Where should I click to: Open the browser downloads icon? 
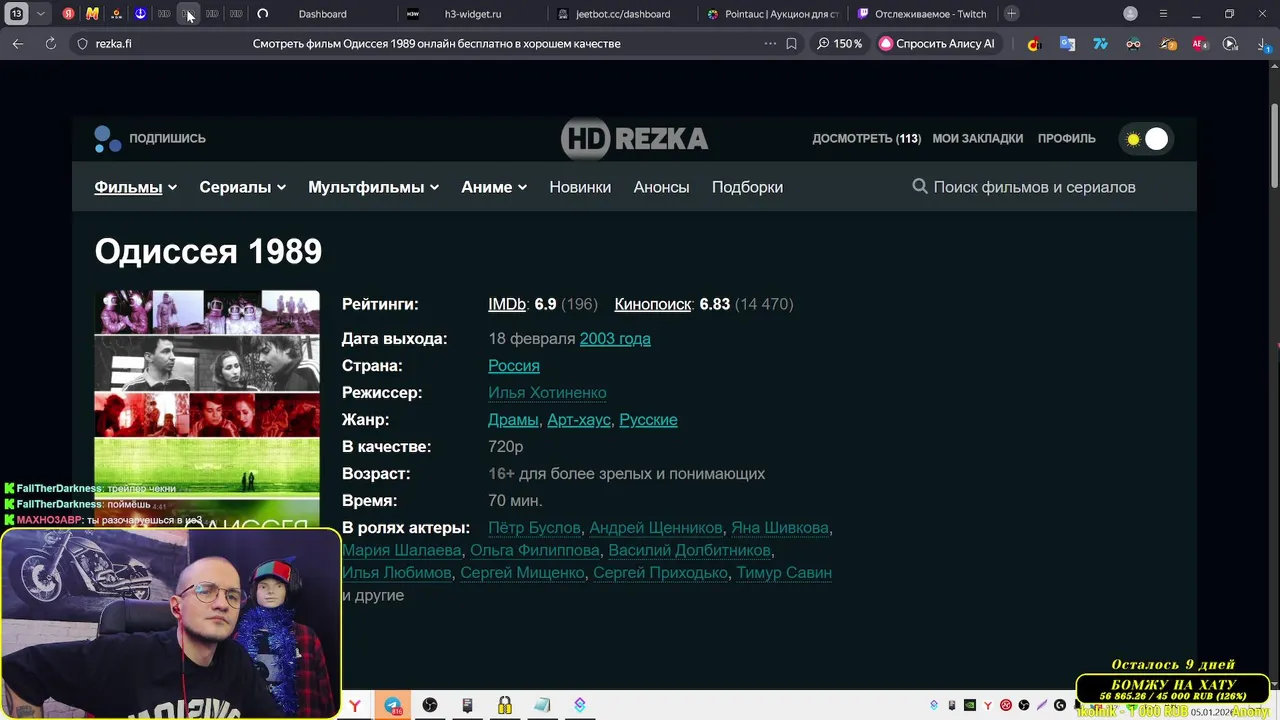click(1262, 44)
